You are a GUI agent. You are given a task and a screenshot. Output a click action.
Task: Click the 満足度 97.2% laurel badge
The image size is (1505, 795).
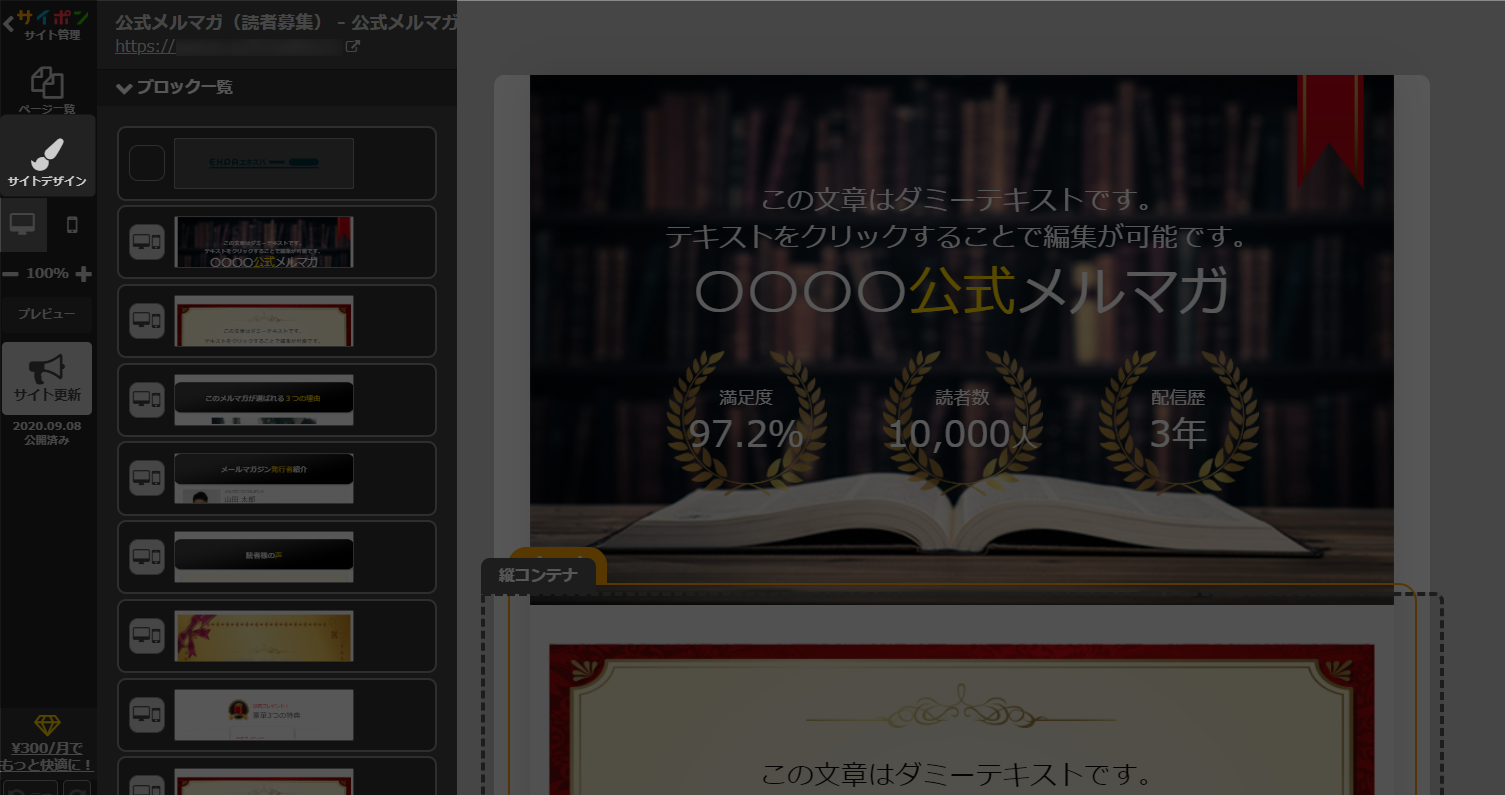(746, 422)
